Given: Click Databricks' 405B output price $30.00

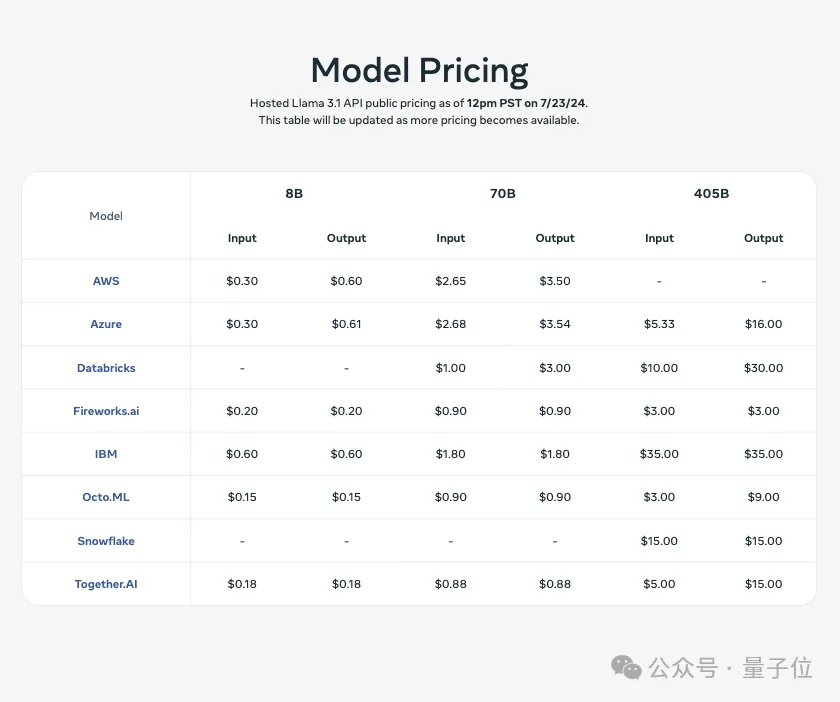Looking at the screenshot, I should [x=763, y=368].
